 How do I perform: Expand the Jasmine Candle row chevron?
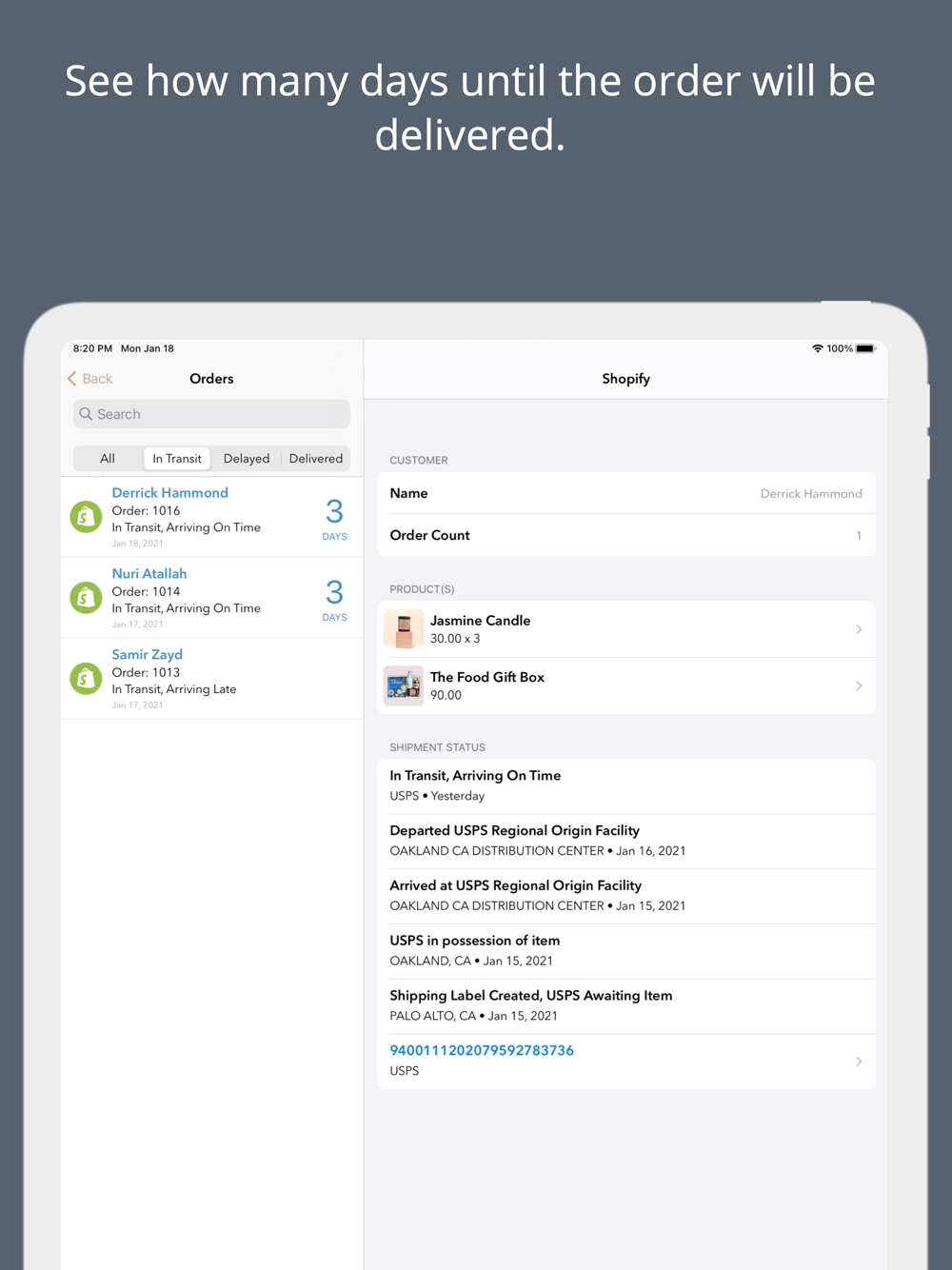(859, 629)
